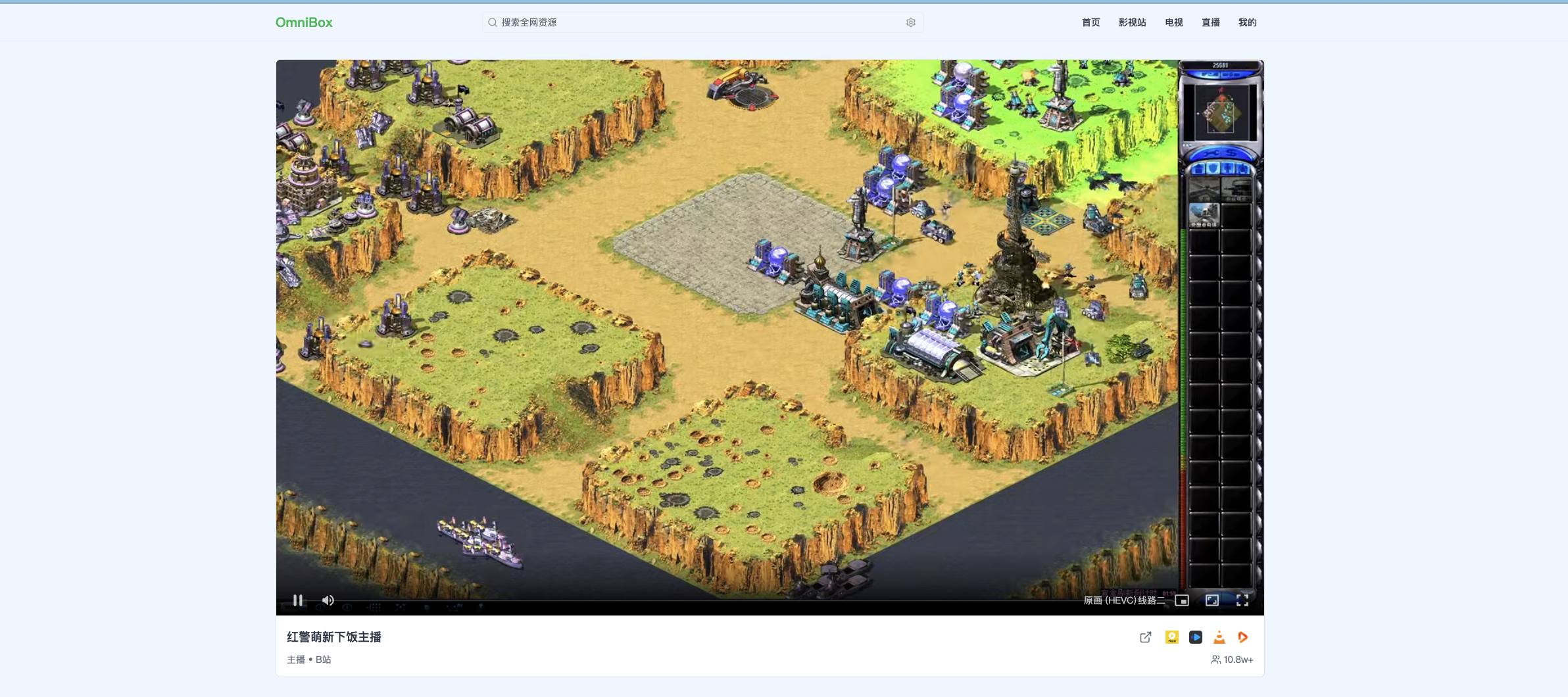1568x697 pixels.
Task: Enter fullscreen video mode
Action: 1242,600
